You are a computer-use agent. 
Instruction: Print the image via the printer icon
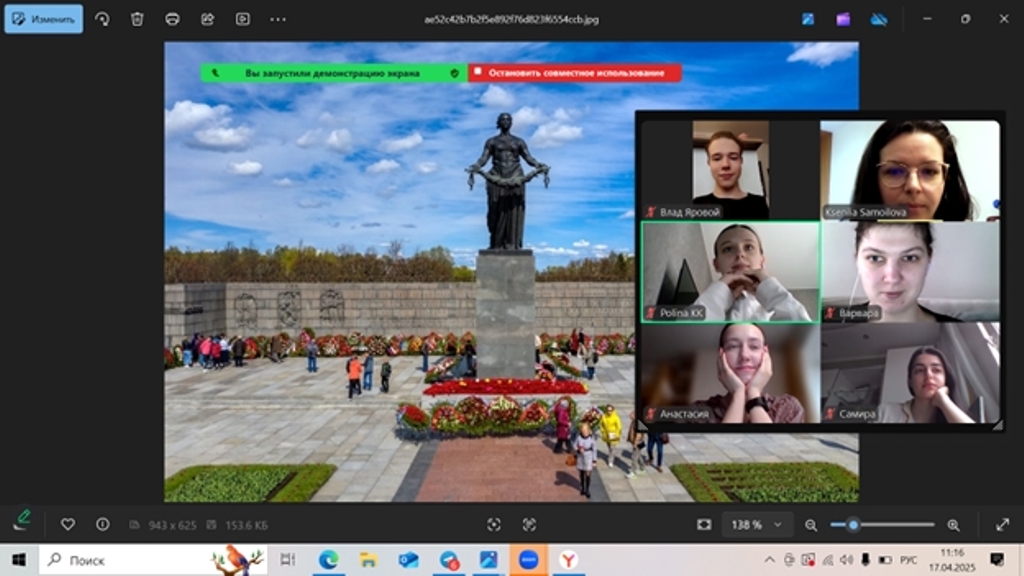172,19
